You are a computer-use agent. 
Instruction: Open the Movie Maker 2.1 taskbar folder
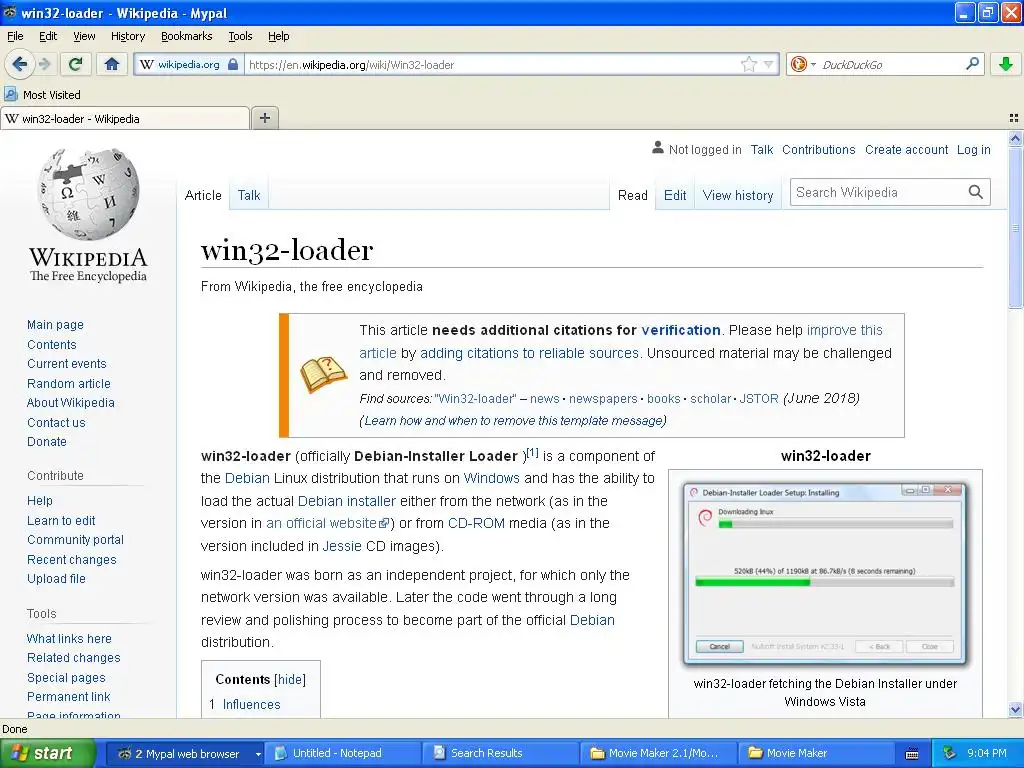[658, 754]
